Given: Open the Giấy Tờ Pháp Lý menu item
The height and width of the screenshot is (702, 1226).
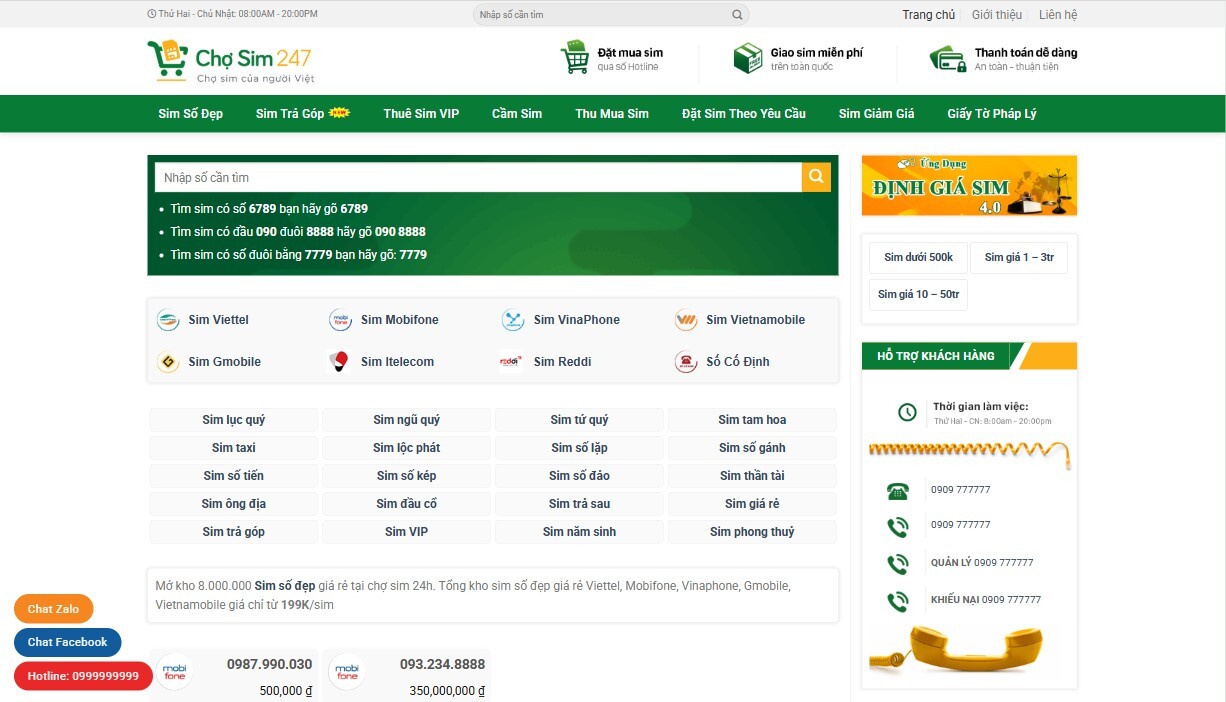Looking at the screenshot, I should pyautogui.click(x=992, y=114).
